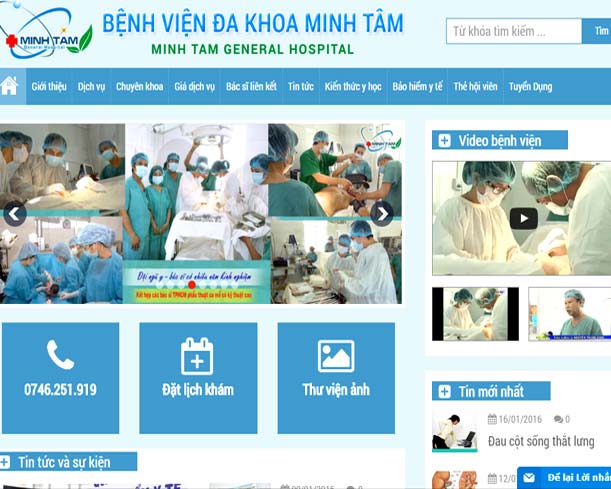The image size is (611, 489).
Task: Click the Để lại lời nhắn button
Action: coord(564,478)
